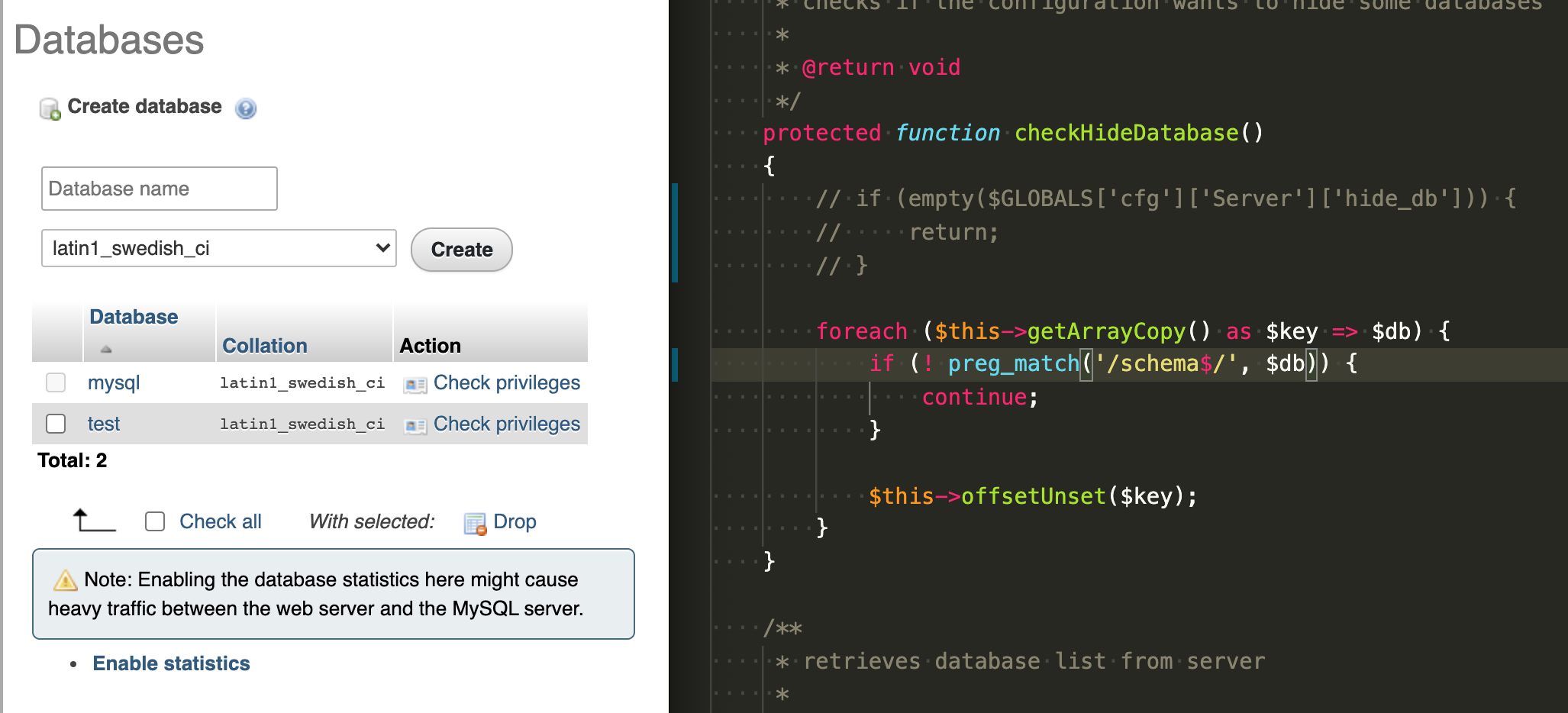Screen dimensions: 1568x713
Task: Click the Check privileges icon for mysql
Action: point(415,384)
